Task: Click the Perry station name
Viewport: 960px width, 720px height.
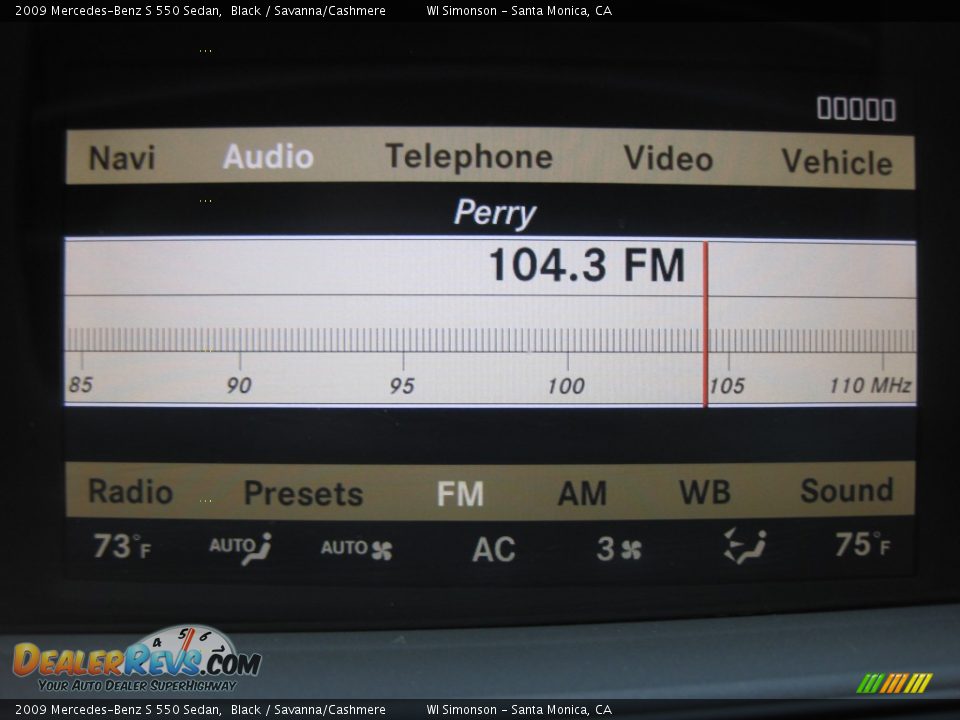Action: (x=495, y=213)
